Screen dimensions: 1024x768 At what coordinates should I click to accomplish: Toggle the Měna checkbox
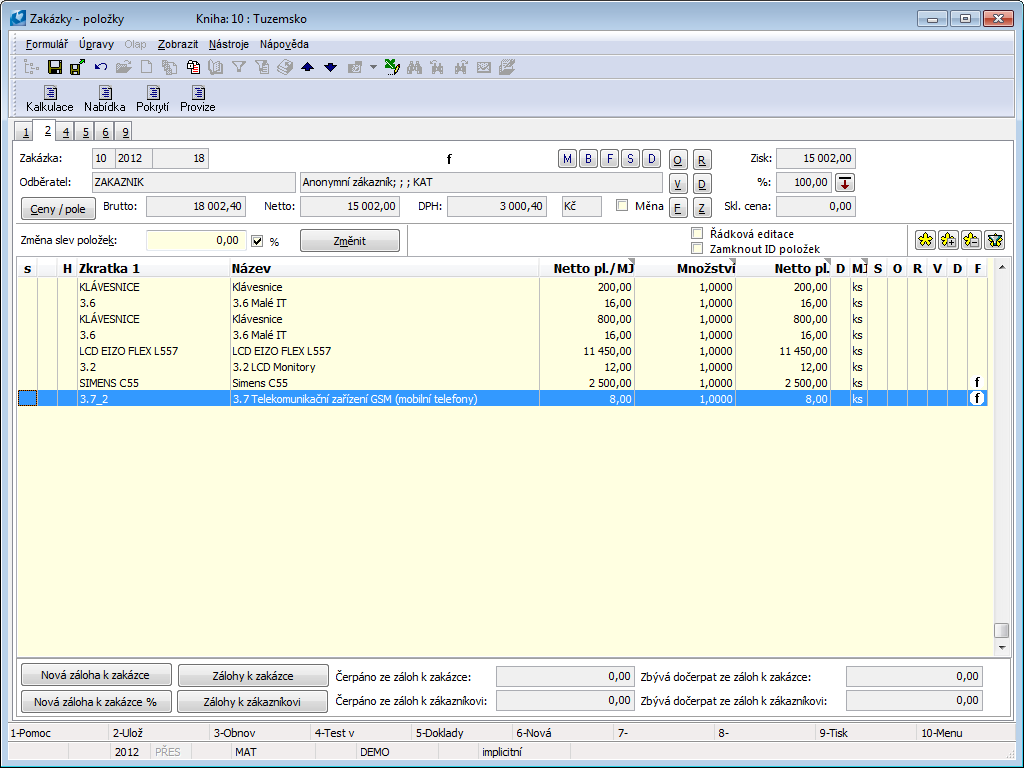[622, 206]
